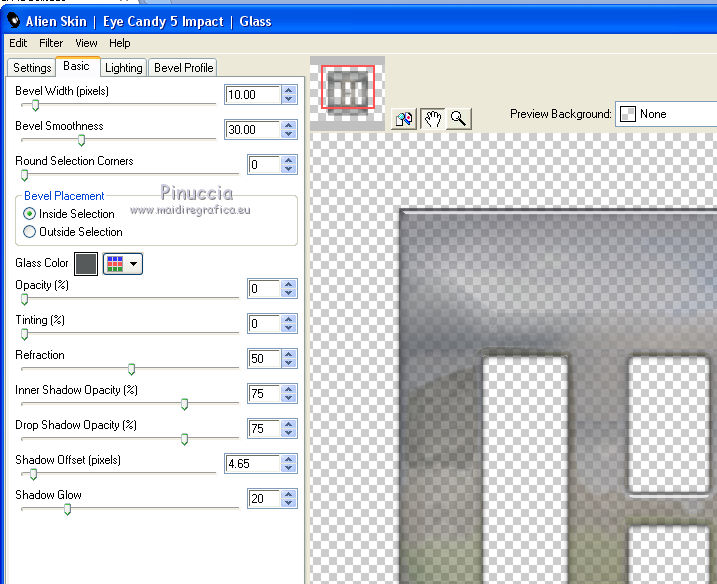717x584 pixels.
Task: Open the Preview Background dropdown
Action: click(667, 114)
